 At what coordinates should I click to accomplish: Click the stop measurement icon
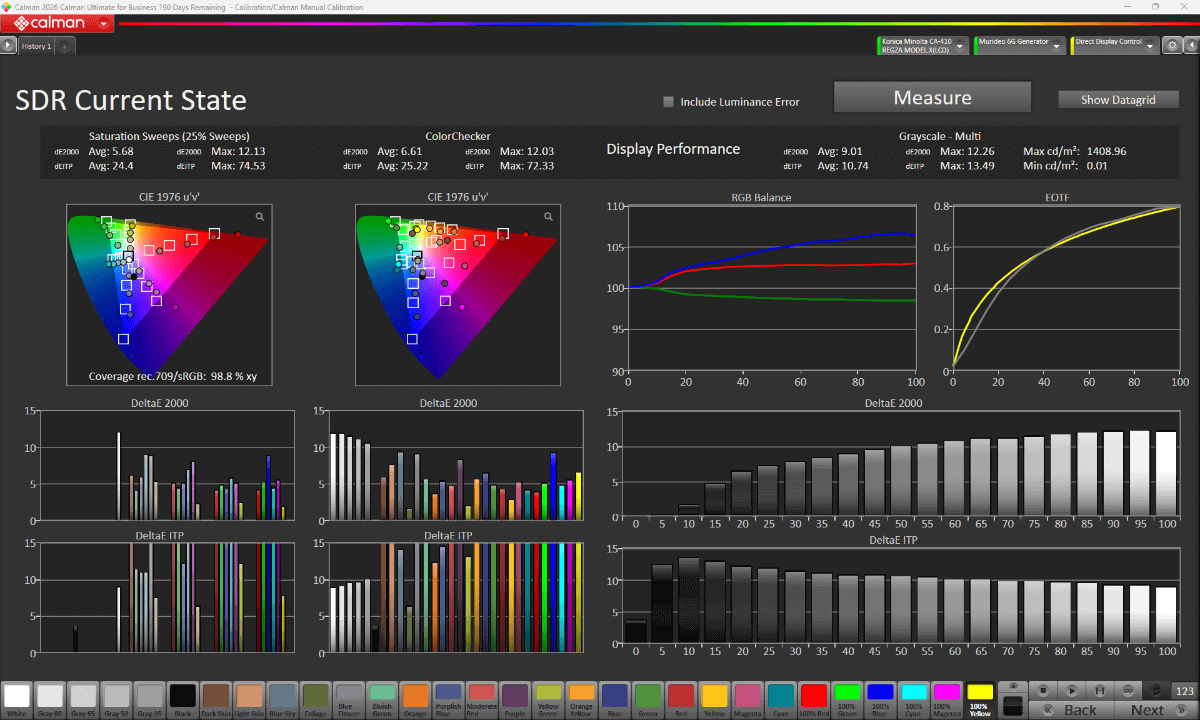point(1042,690)
